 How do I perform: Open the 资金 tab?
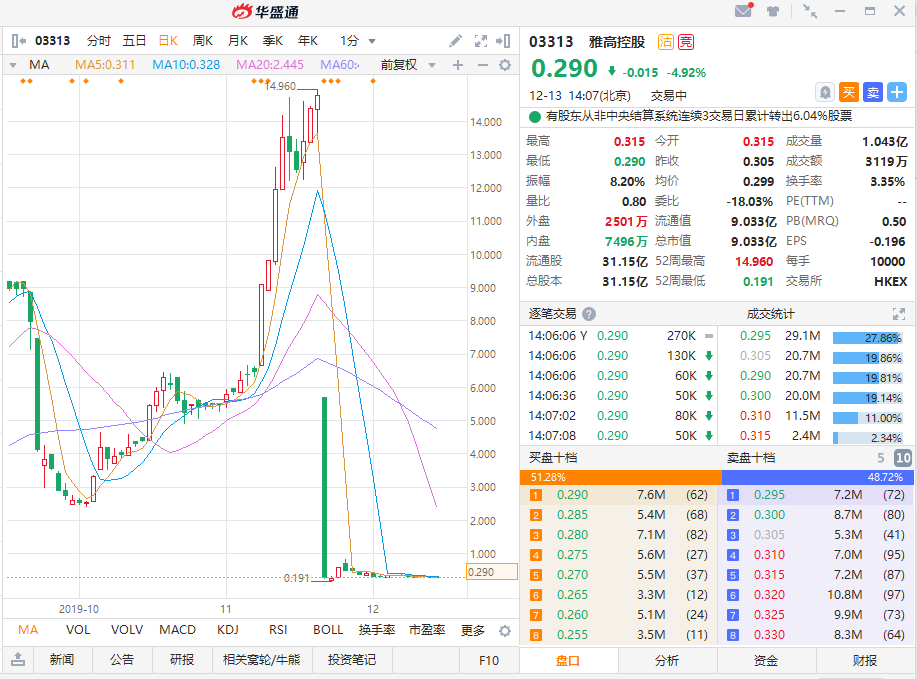tap(766, 660)
